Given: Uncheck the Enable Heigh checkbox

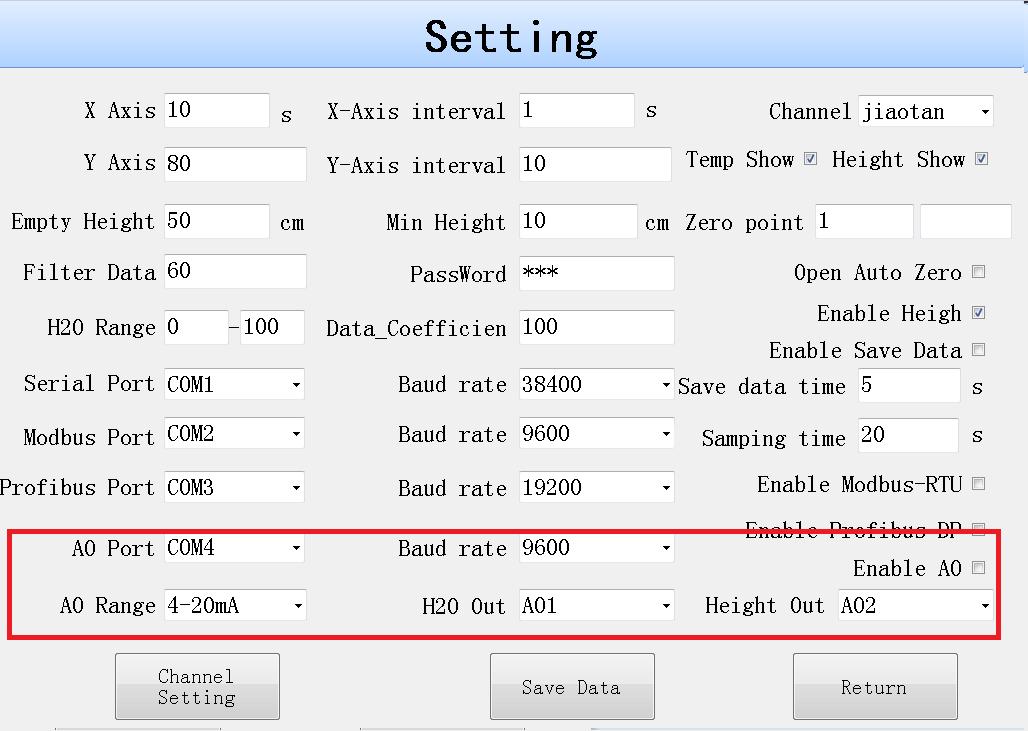Looking at the screenshot, I should (978, 313).
